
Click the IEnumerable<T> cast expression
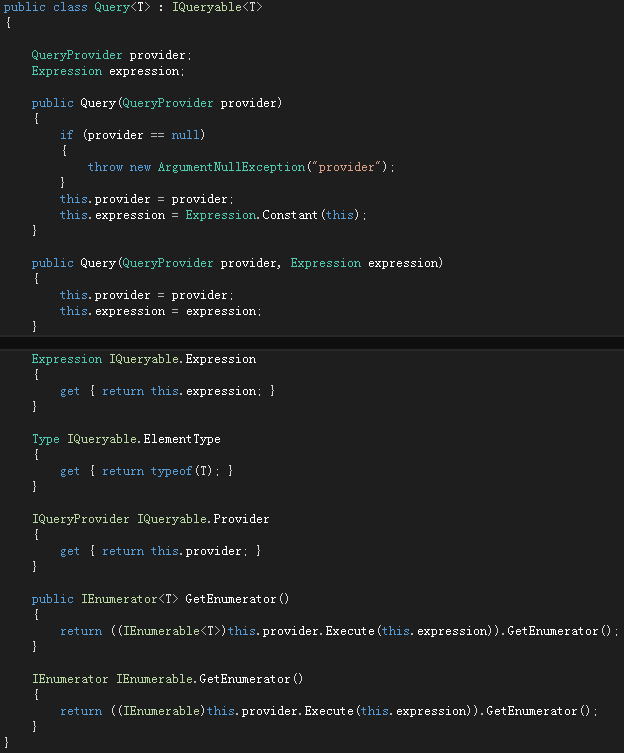click(172, 631)
